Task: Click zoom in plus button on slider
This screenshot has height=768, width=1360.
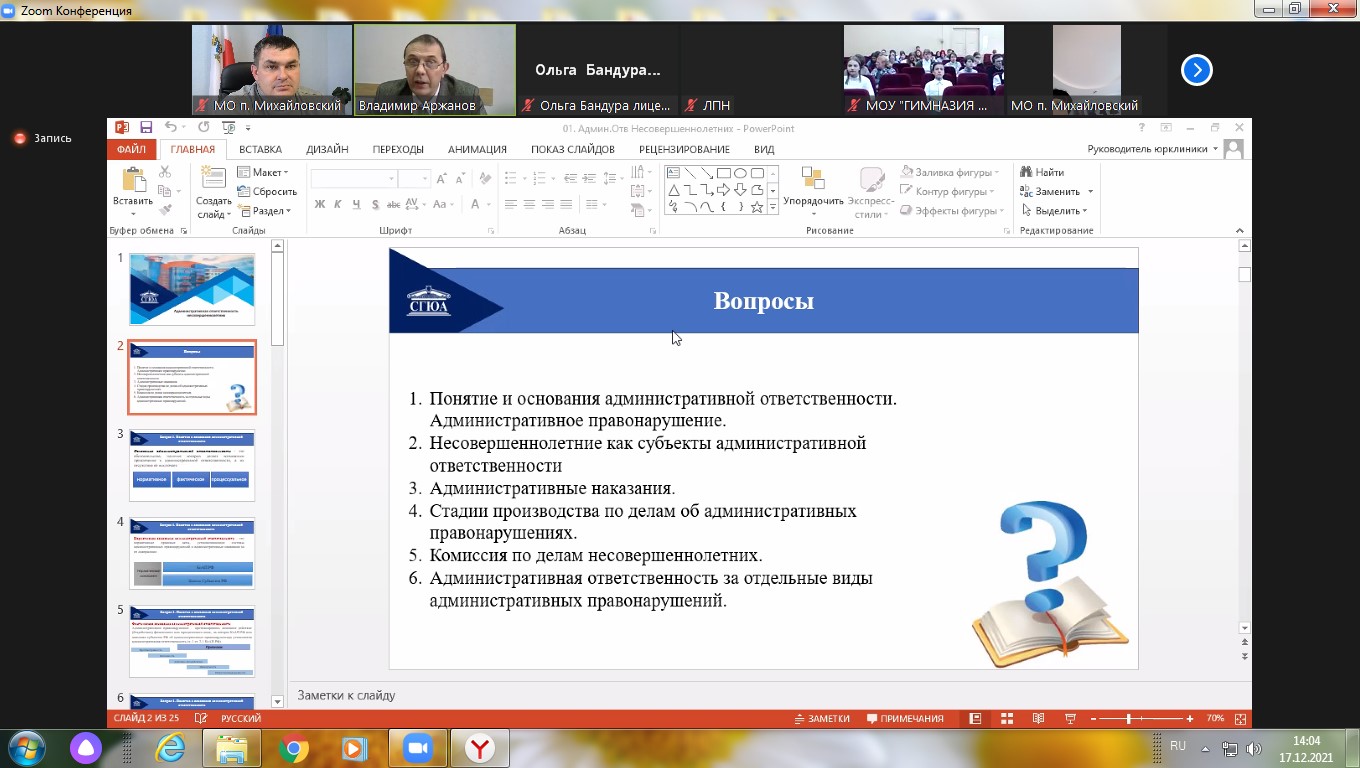Action: point(1190,718)
